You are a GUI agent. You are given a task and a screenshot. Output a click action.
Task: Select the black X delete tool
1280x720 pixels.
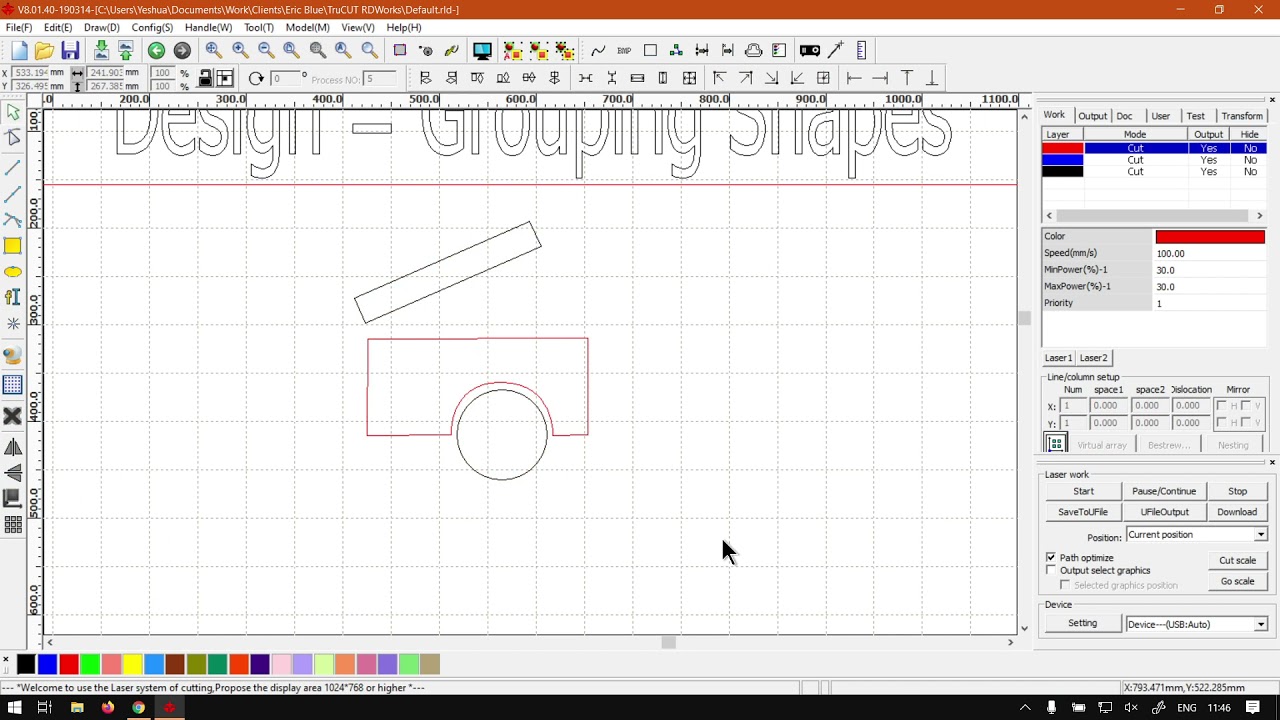(13, 416)
